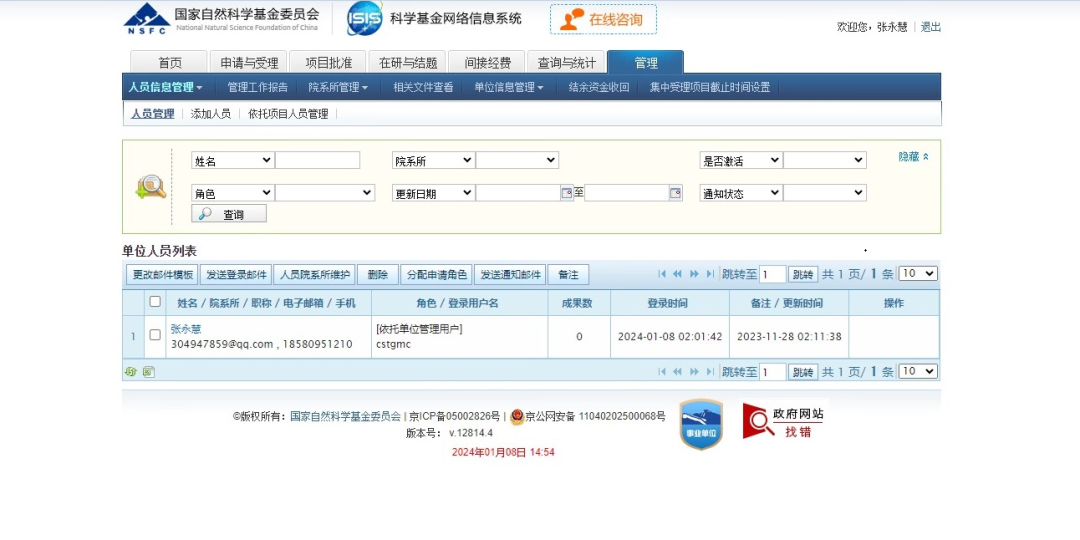Click the green refresh icon below table
Screen dimensions: 1080x540
point(131,372)
